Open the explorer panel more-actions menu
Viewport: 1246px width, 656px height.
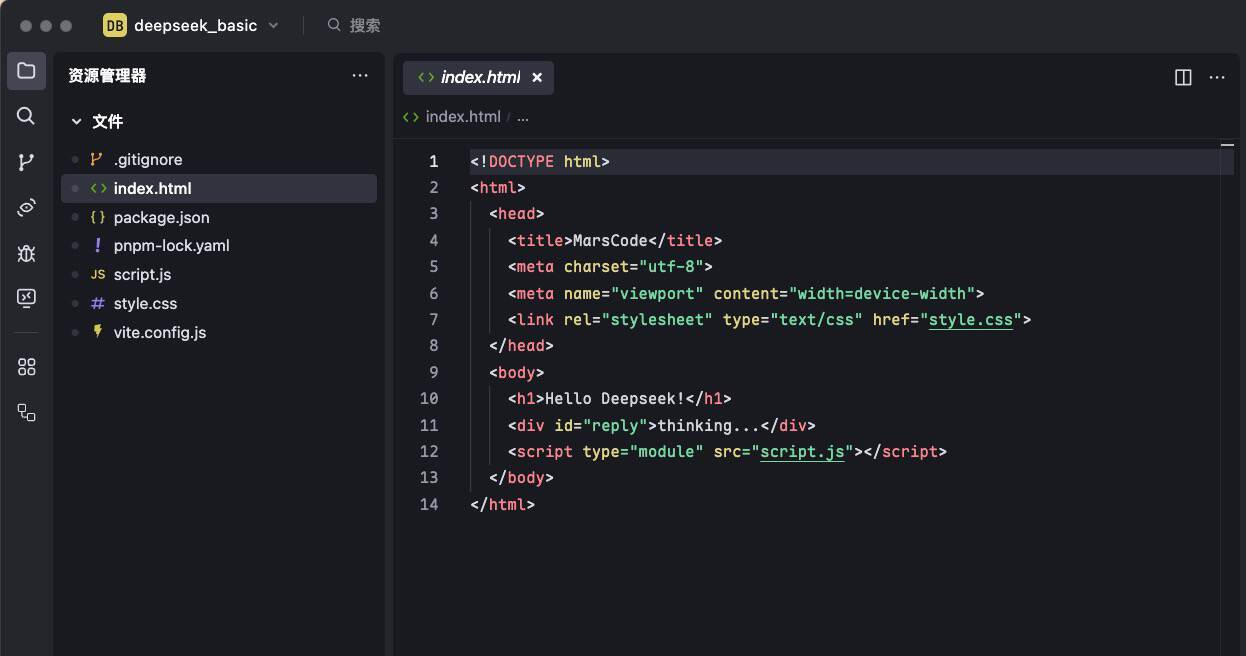[360, 76]
